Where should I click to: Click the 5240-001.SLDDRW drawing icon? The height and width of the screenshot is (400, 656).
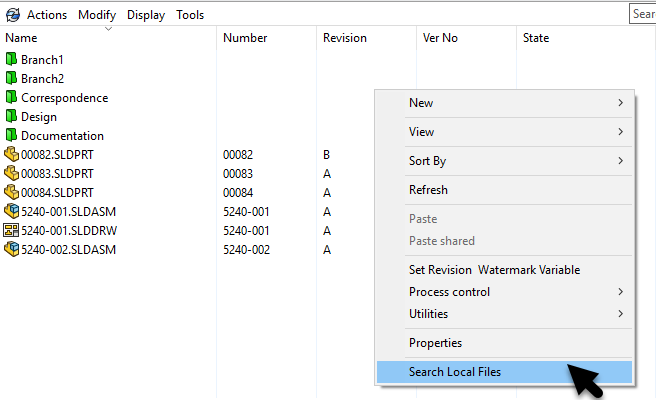(12, 230)
